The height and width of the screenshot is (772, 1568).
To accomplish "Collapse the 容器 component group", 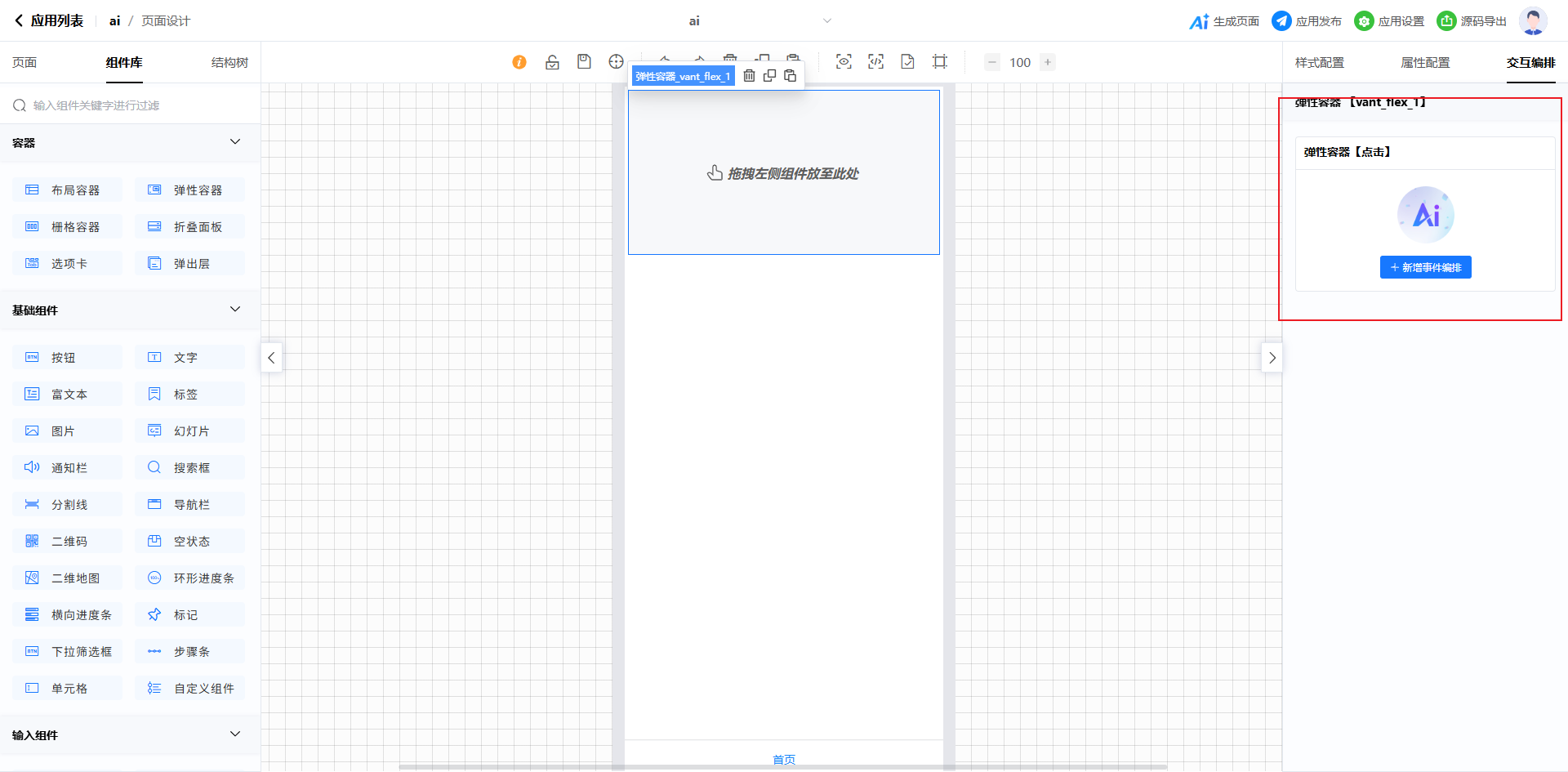I will coord(235,142).
